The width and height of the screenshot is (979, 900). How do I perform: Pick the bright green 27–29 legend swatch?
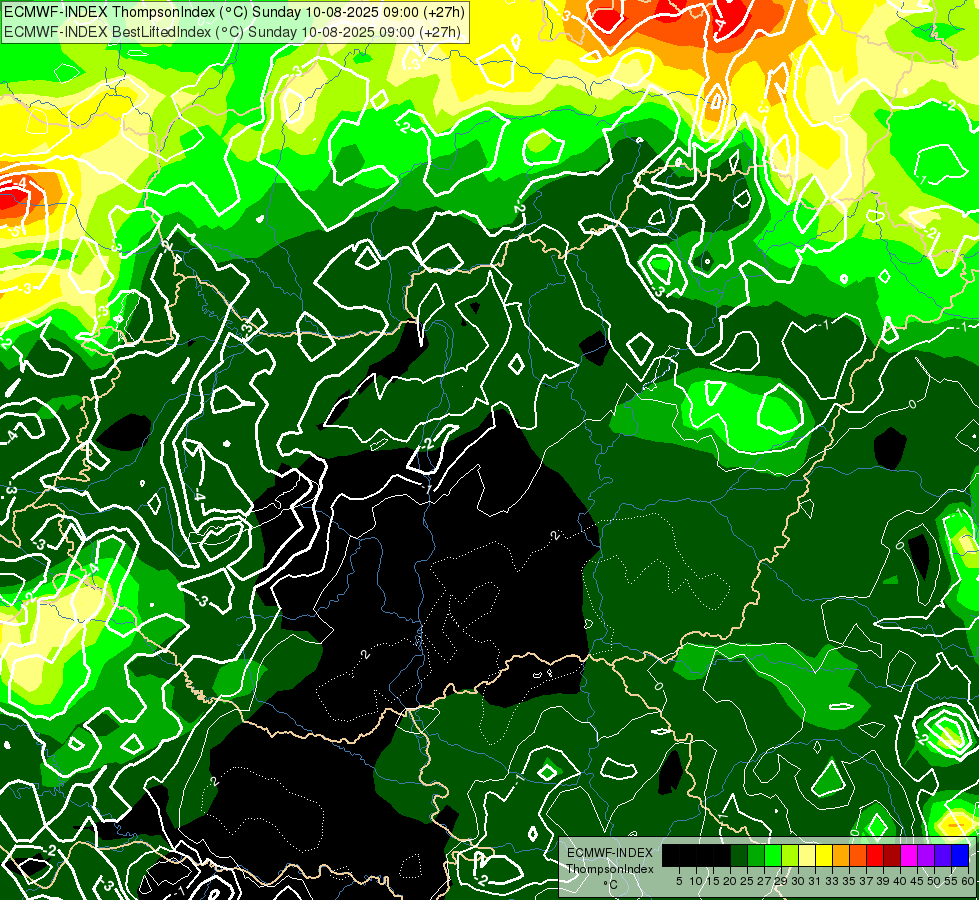click(x=773, y=855)
